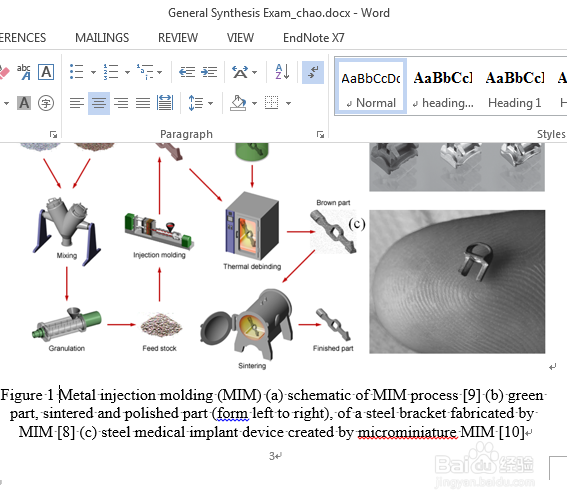Open the Line Spacing dropdown arrow
567x502 pixels.
[210, 103]
